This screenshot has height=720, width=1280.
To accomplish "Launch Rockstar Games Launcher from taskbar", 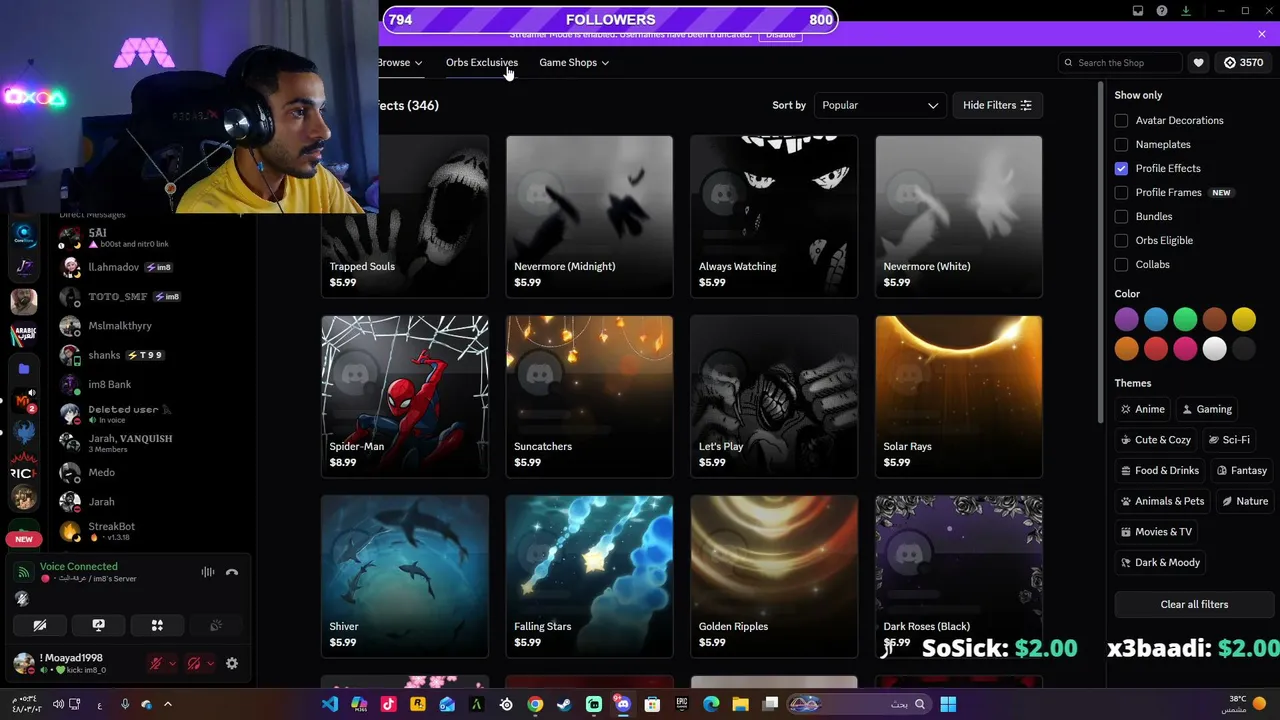I will coord(418,704).
